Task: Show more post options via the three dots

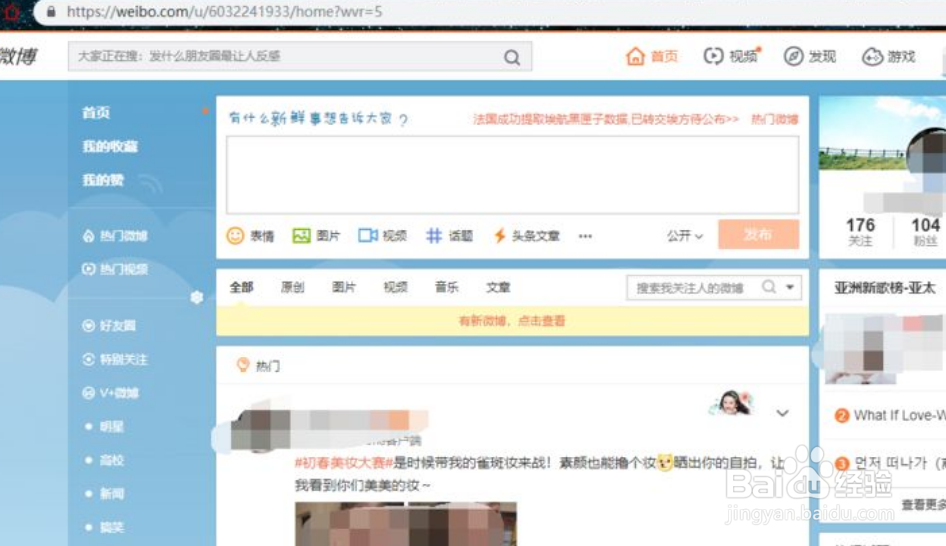Action: pos(585,236)
